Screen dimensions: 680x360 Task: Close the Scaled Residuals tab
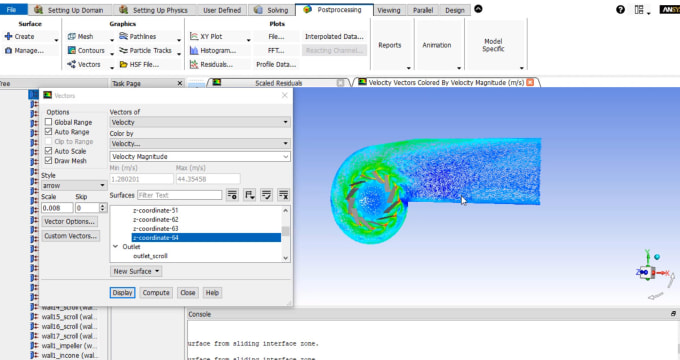click(x=340, y=82)
